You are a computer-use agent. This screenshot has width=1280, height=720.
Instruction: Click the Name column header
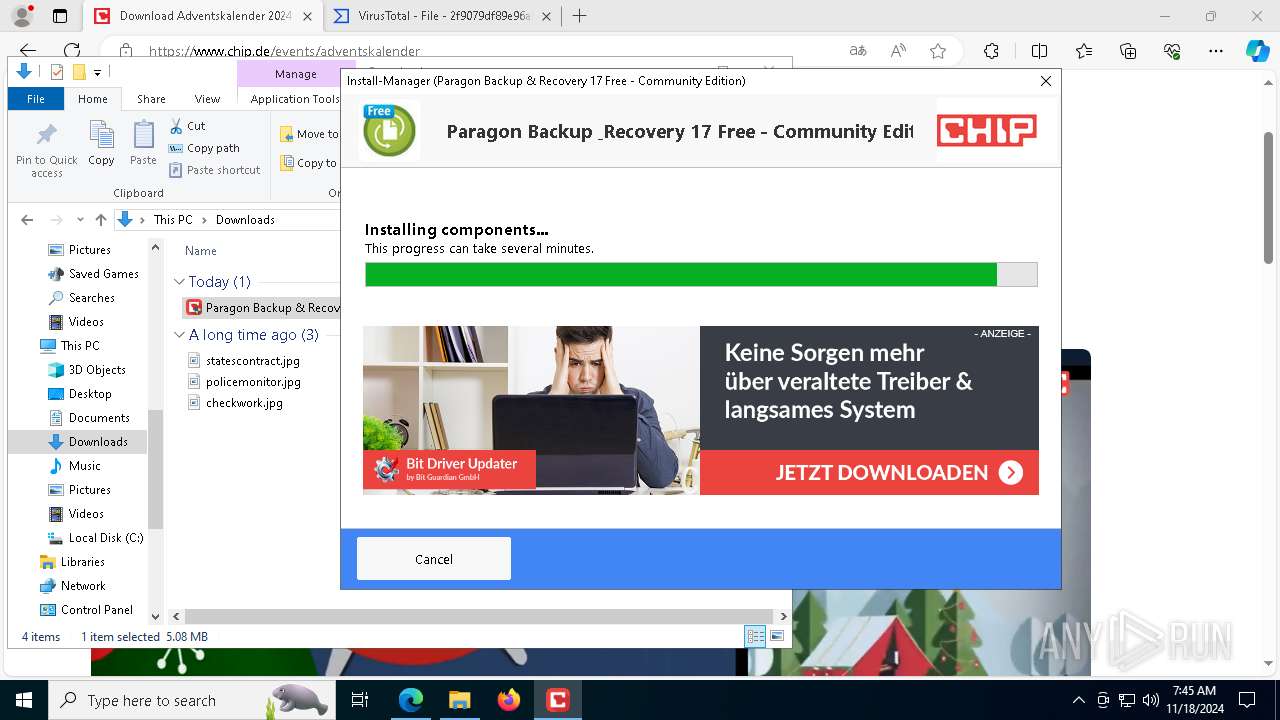click(x=201, y=251)
